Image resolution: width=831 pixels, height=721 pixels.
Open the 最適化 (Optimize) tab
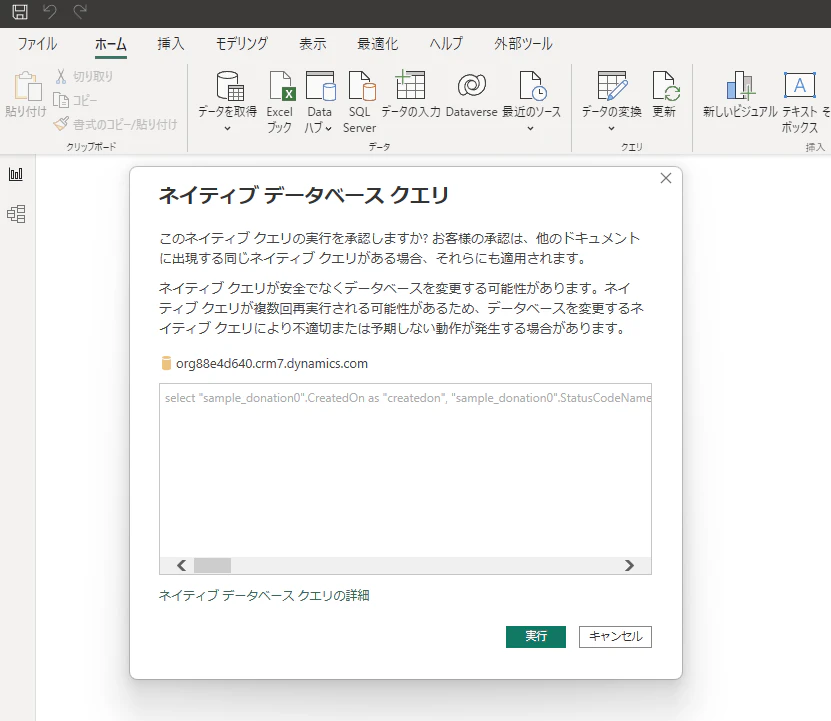click(377, 43)
